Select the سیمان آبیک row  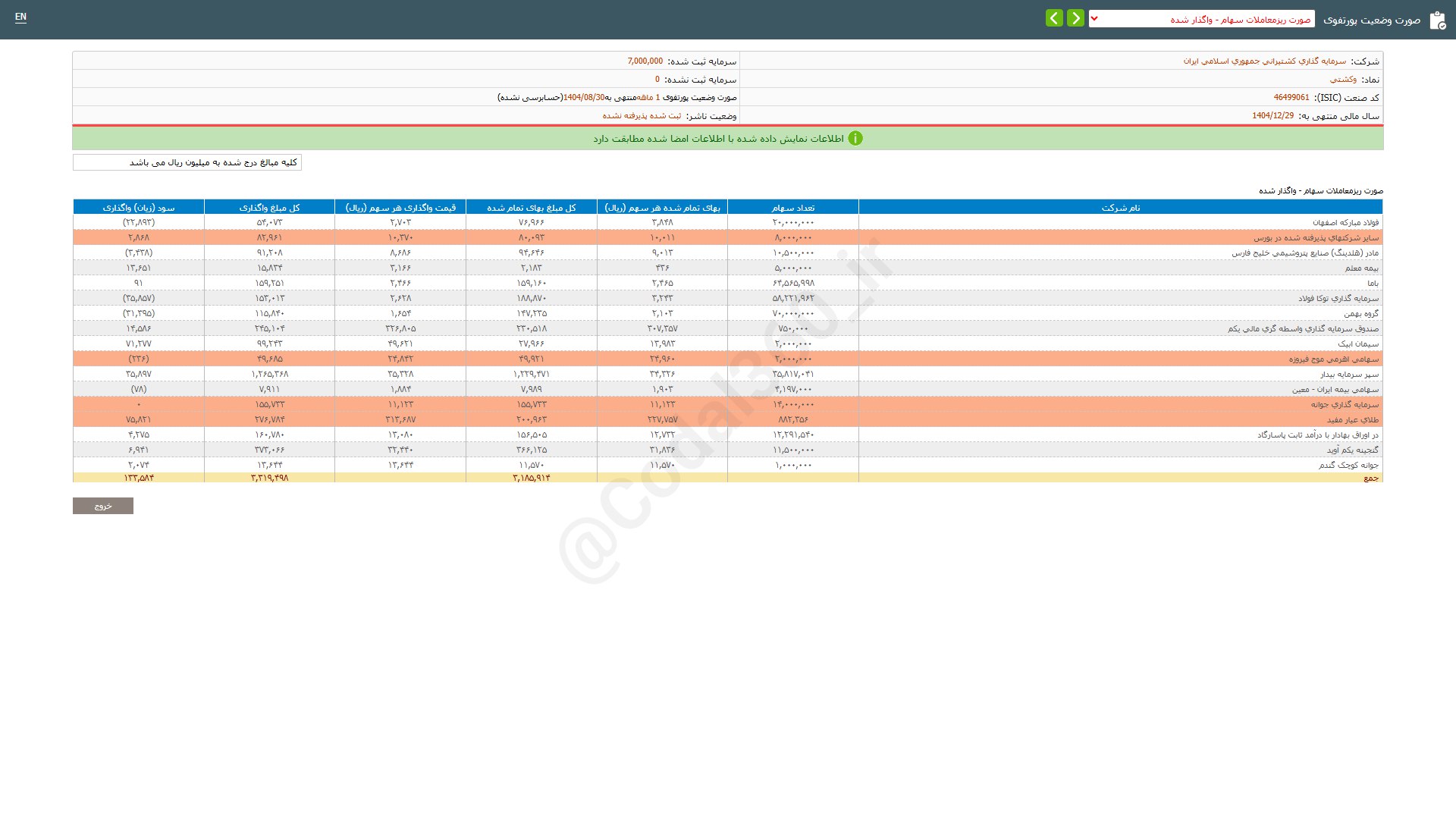click(1357, 344)
